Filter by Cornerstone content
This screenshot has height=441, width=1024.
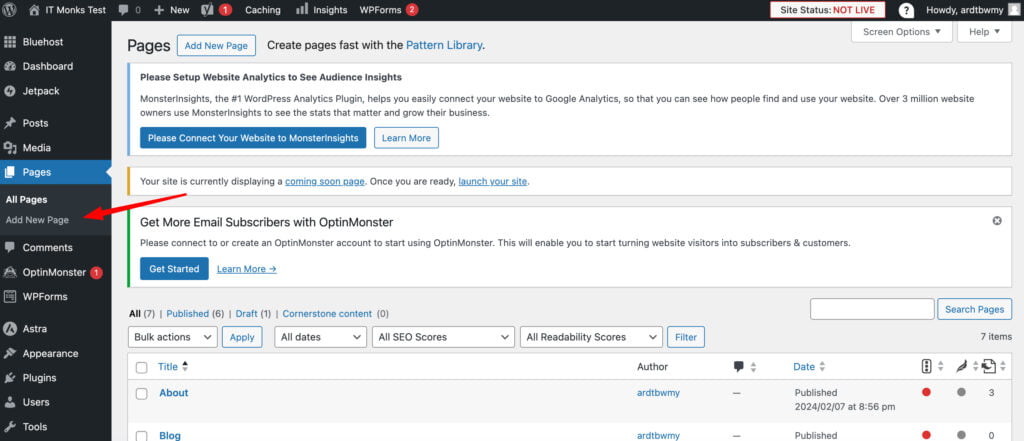327,314
